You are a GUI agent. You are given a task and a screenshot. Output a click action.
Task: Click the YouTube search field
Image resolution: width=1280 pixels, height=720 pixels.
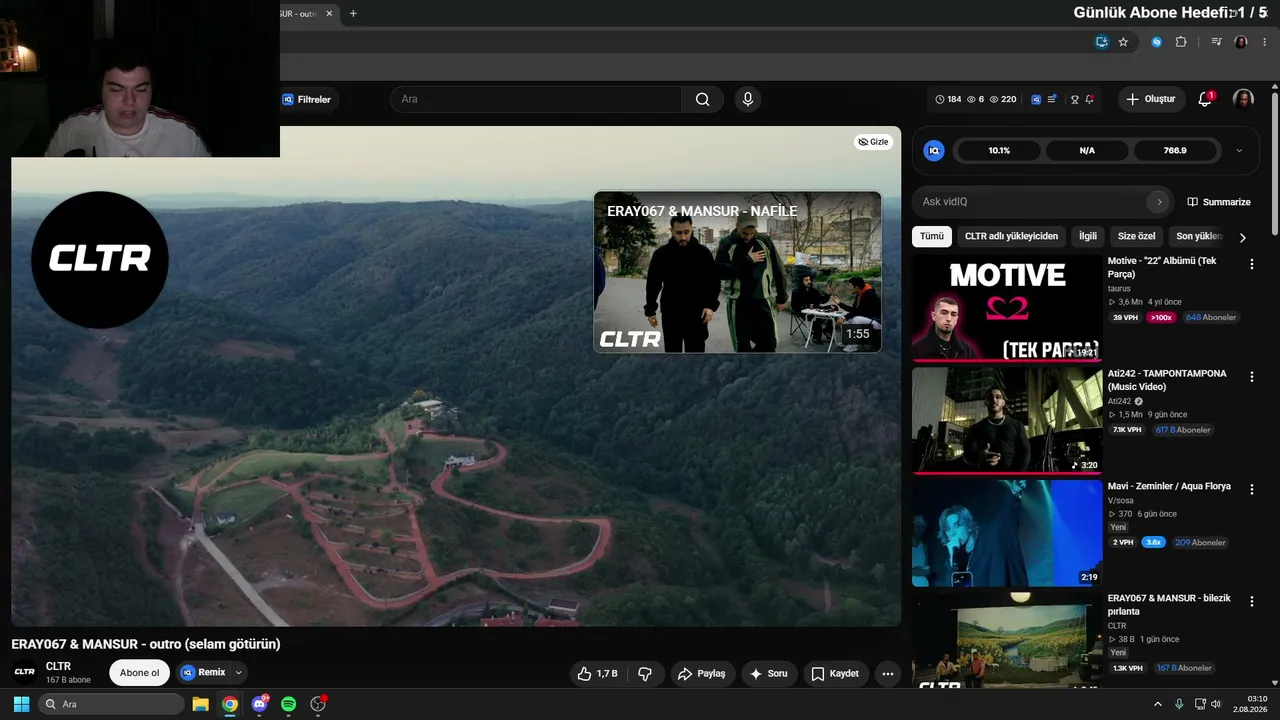536,99
